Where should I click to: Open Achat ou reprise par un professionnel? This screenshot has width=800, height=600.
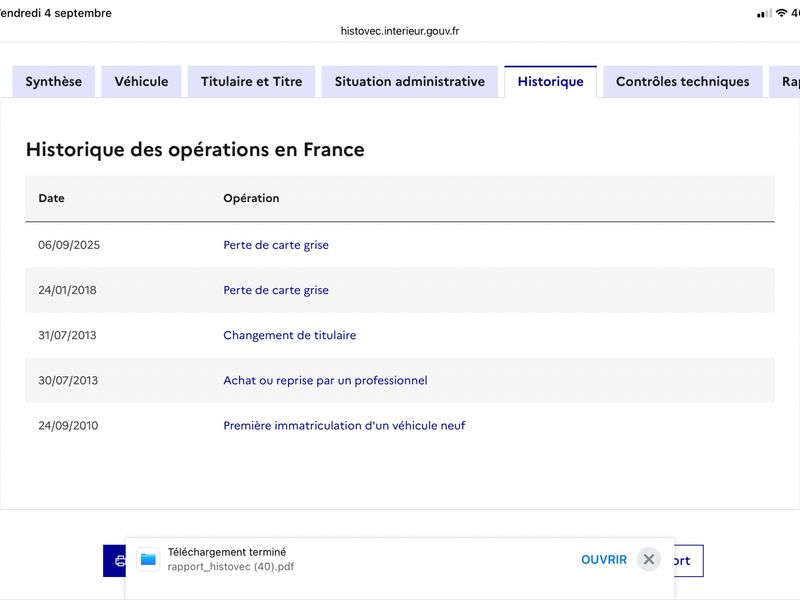326,380
